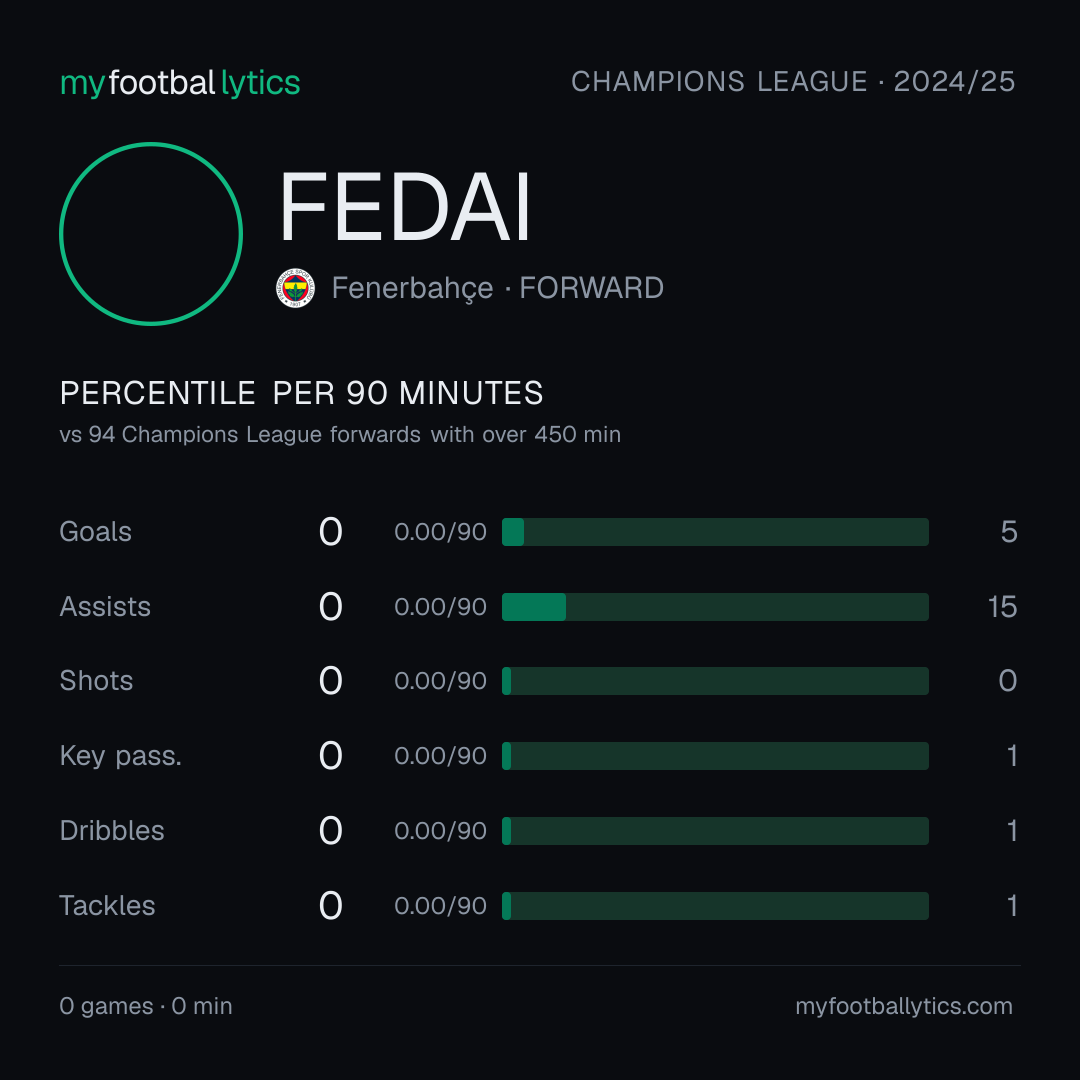
Task: Click the FEDAI player name heading
Action: point(405,207)
